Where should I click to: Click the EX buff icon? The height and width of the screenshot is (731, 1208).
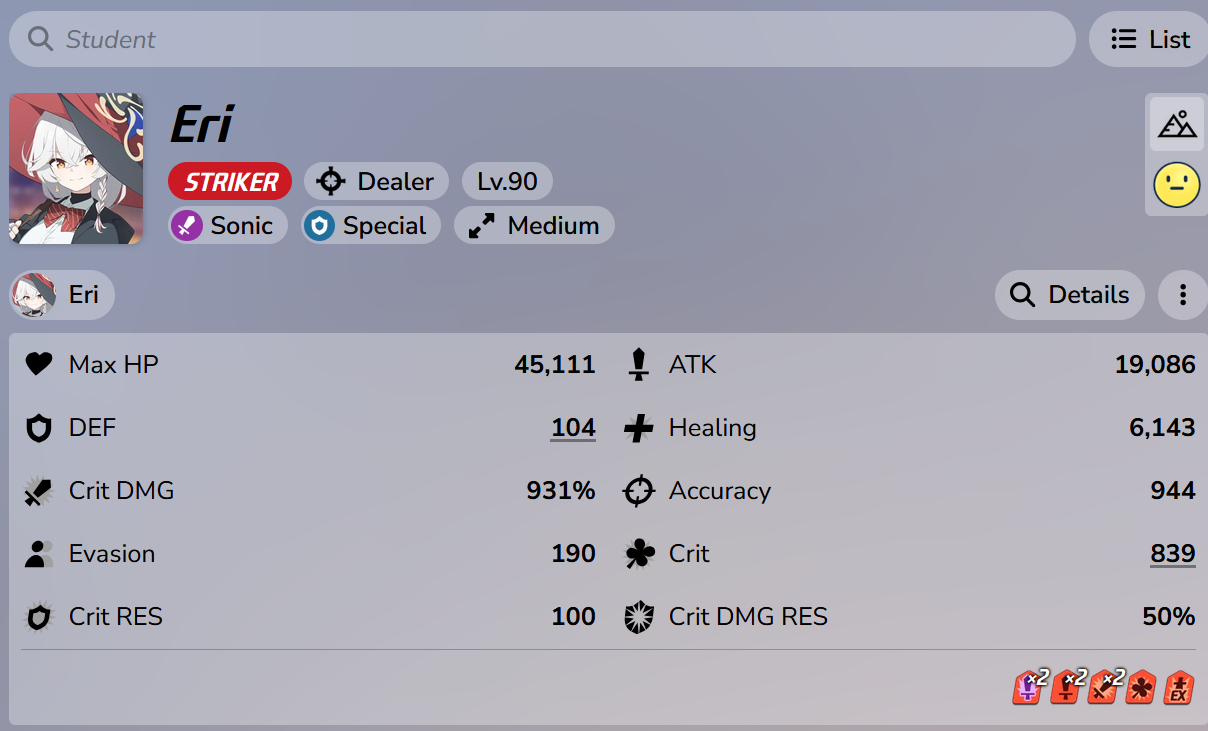1179,687
